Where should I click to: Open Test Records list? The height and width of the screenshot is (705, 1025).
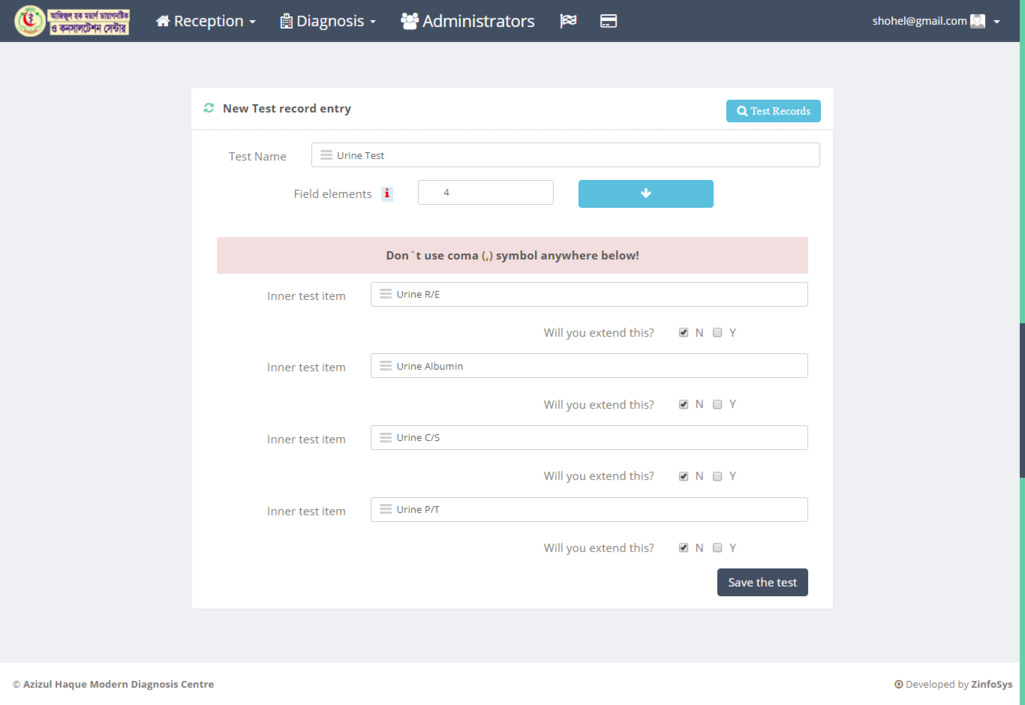point(773,111)
